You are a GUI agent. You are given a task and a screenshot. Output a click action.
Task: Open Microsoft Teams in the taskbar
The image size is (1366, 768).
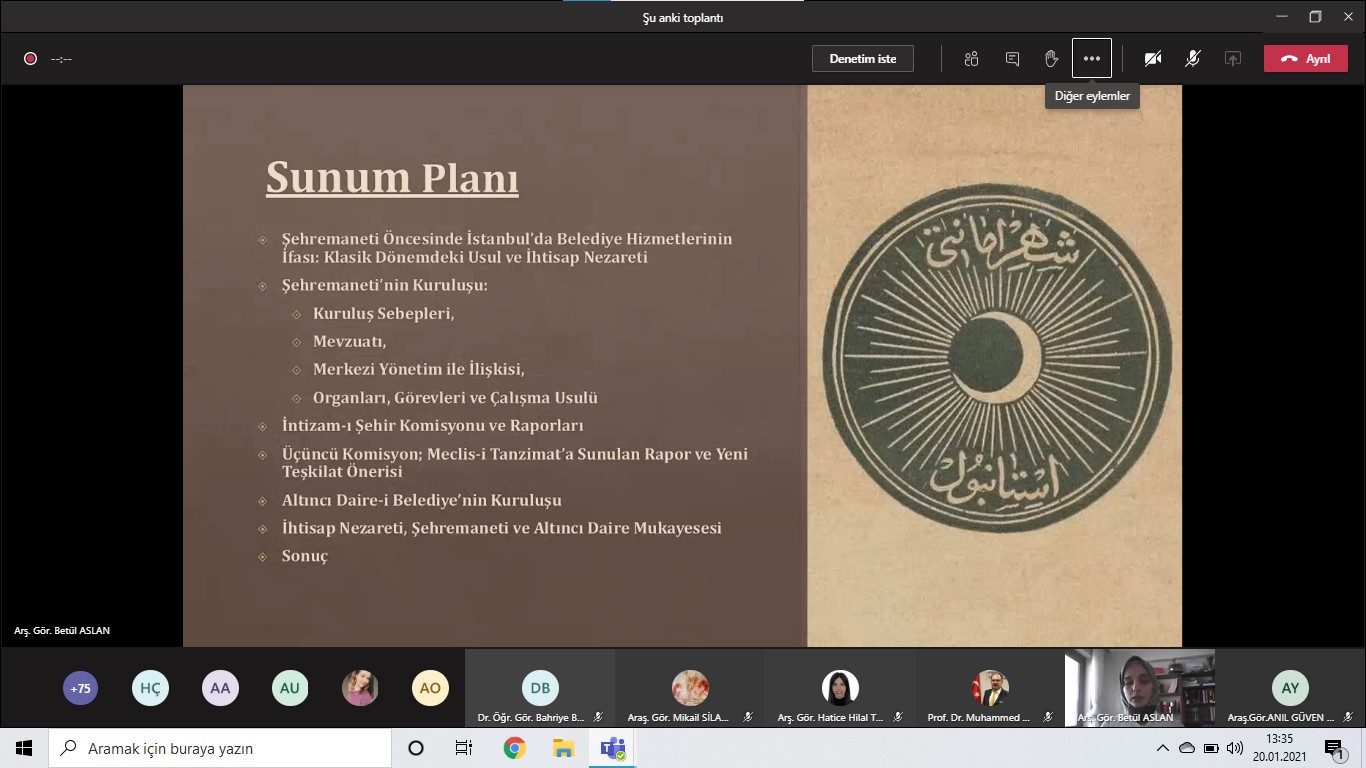click(612, 748)
